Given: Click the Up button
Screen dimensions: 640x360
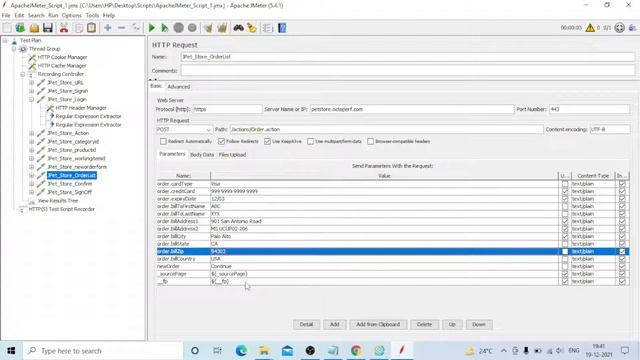Looking at the screenshot, I should tap(452, 324).
